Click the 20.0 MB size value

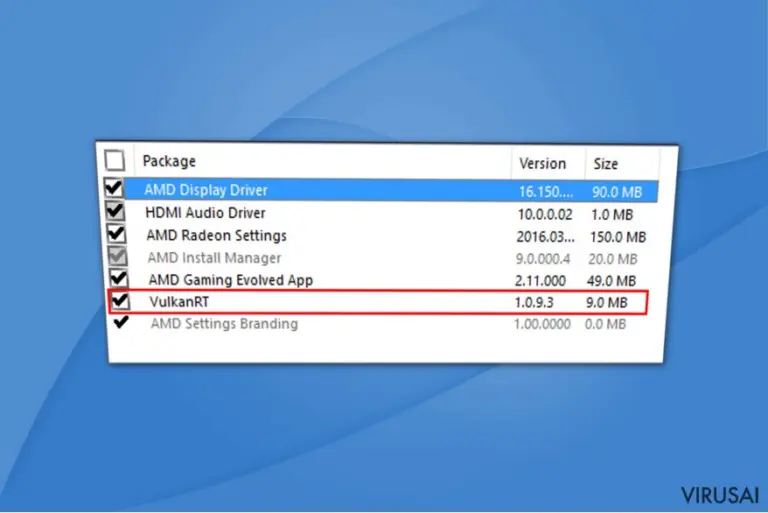point(613,259)
